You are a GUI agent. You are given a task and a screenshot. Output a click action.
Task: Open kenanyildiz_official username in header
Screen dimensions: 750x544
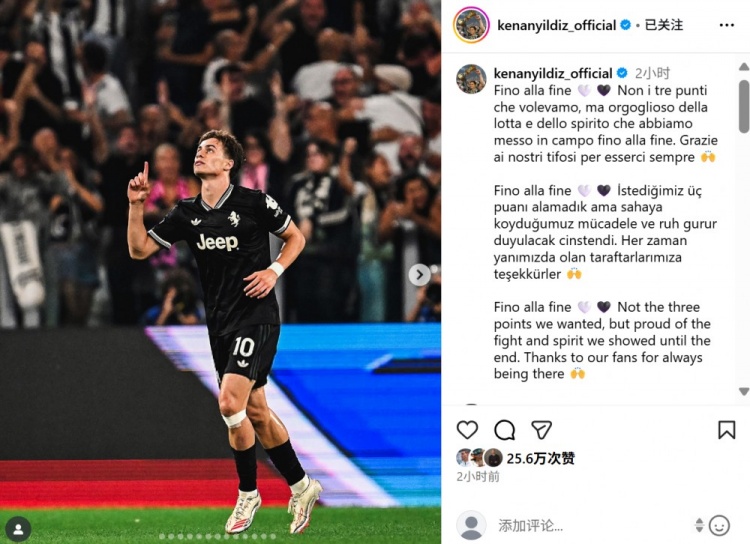pos(556,25)
